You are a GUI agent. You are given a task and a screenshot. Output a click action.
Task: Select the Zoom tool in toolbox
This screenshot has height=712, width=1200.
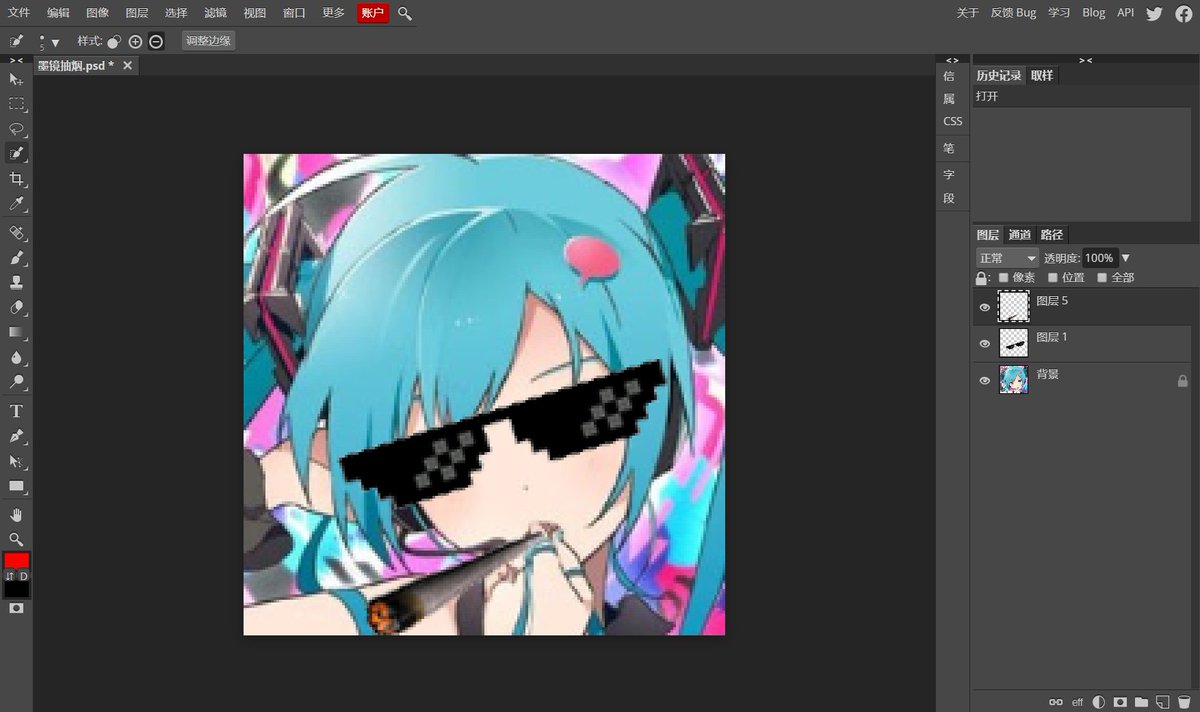click(x=16, y=539)
